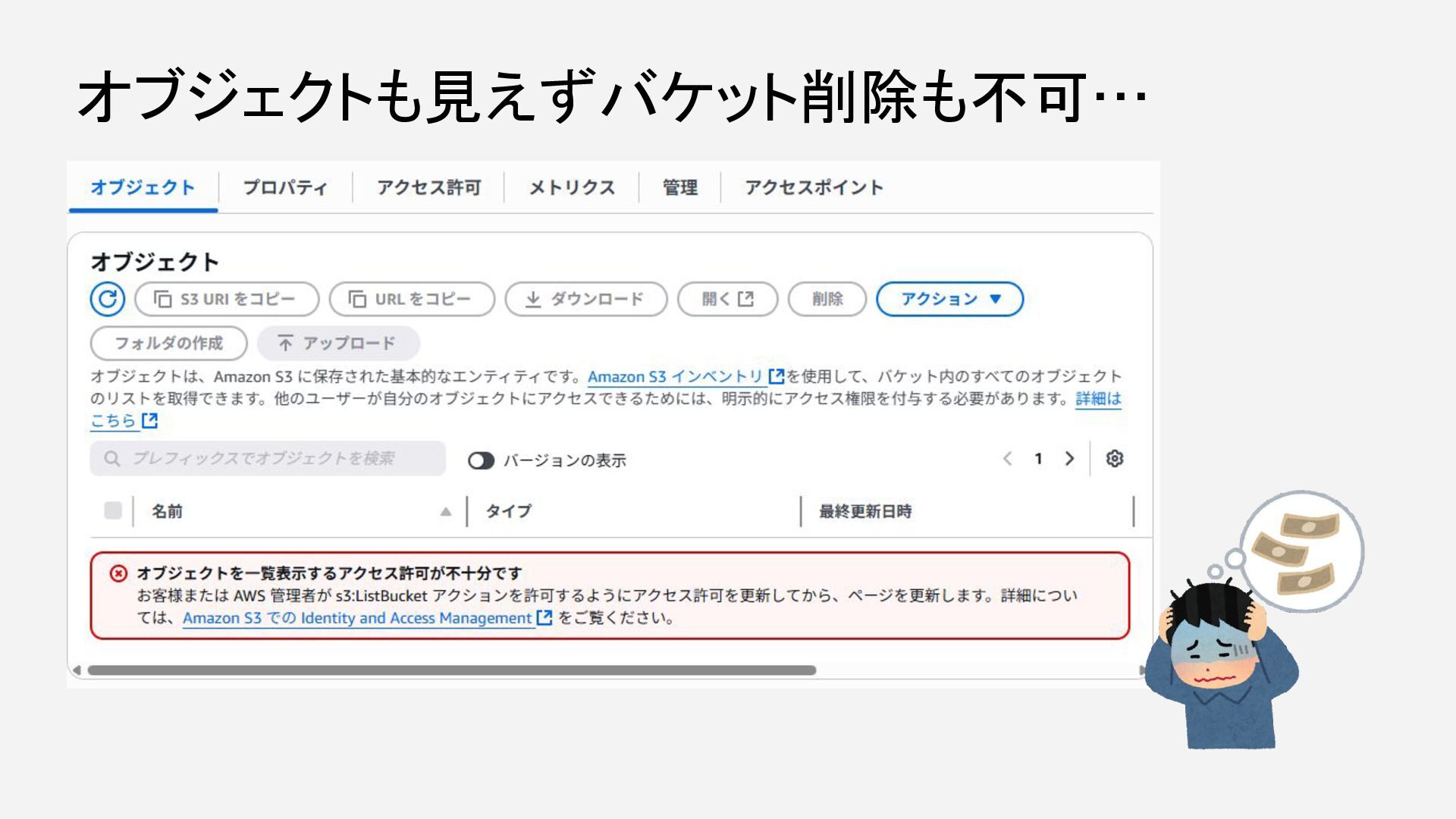Open the table settings gear icon
1456x819 pixels.
pyautogui.click(x=1114, y=459)
